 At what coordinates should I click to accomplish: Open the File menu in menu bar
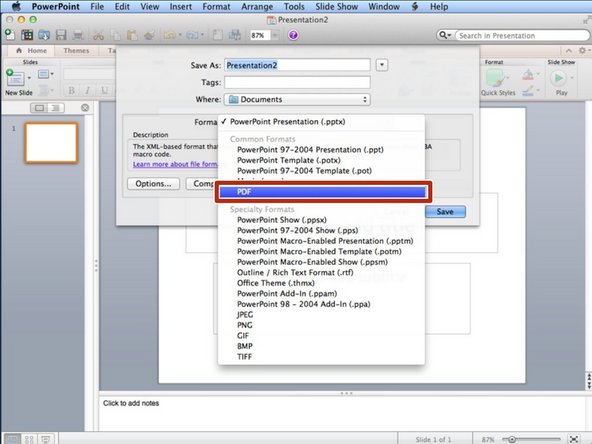coord(97,6)
